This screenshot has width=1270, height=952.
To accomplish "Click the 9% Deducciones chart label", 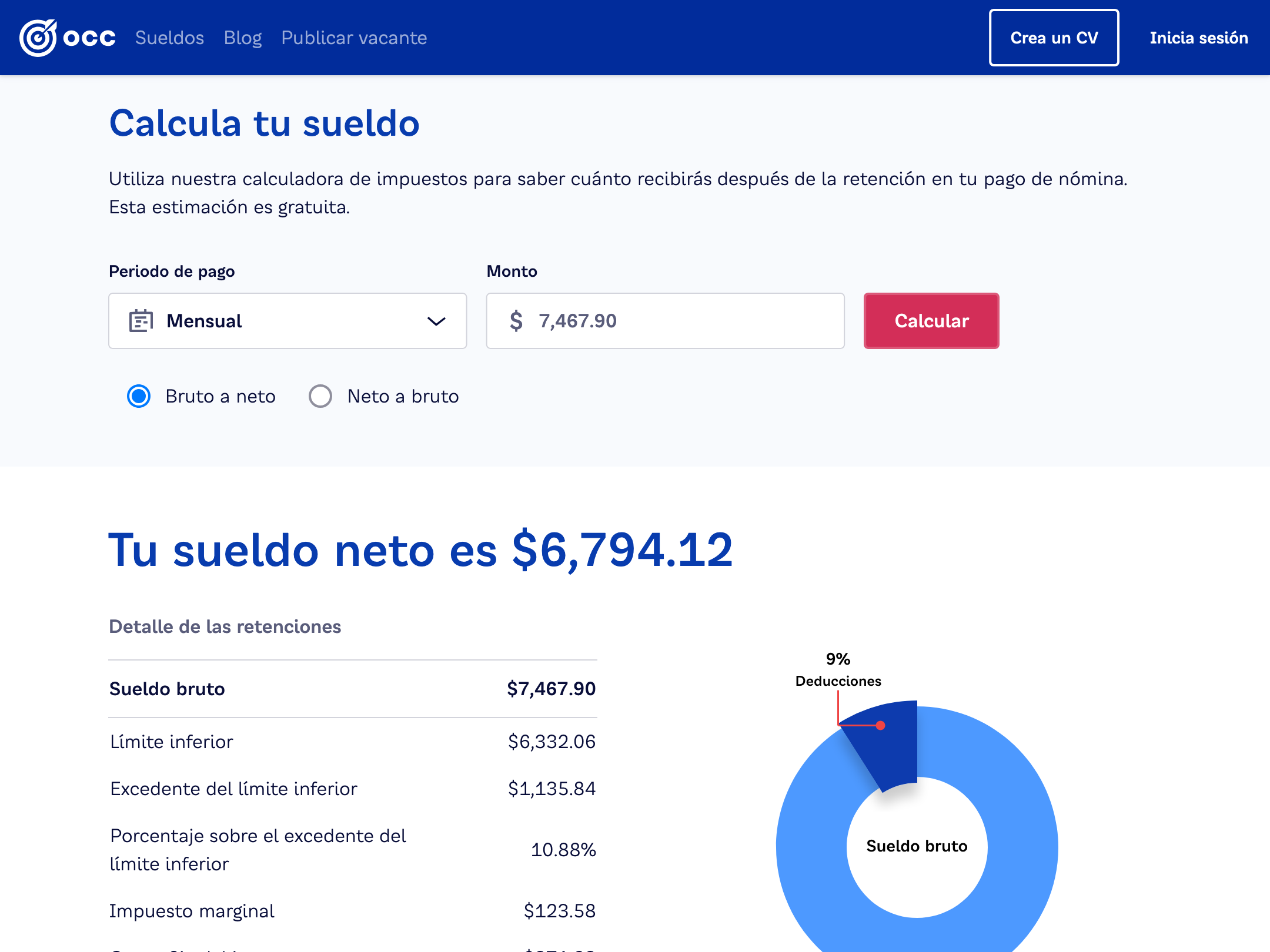I will pos(838,669).
